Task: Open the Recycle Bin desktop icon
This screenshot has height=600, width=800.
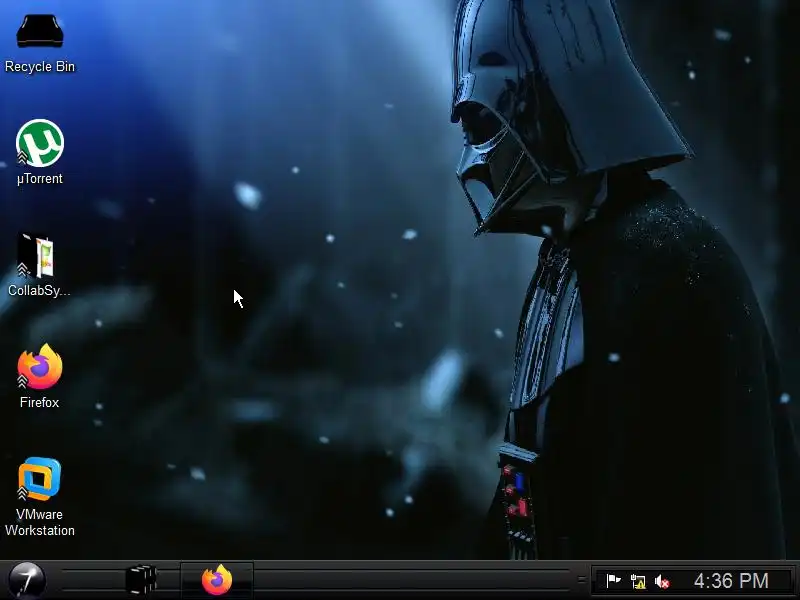Action: click(x=40, y=32)
